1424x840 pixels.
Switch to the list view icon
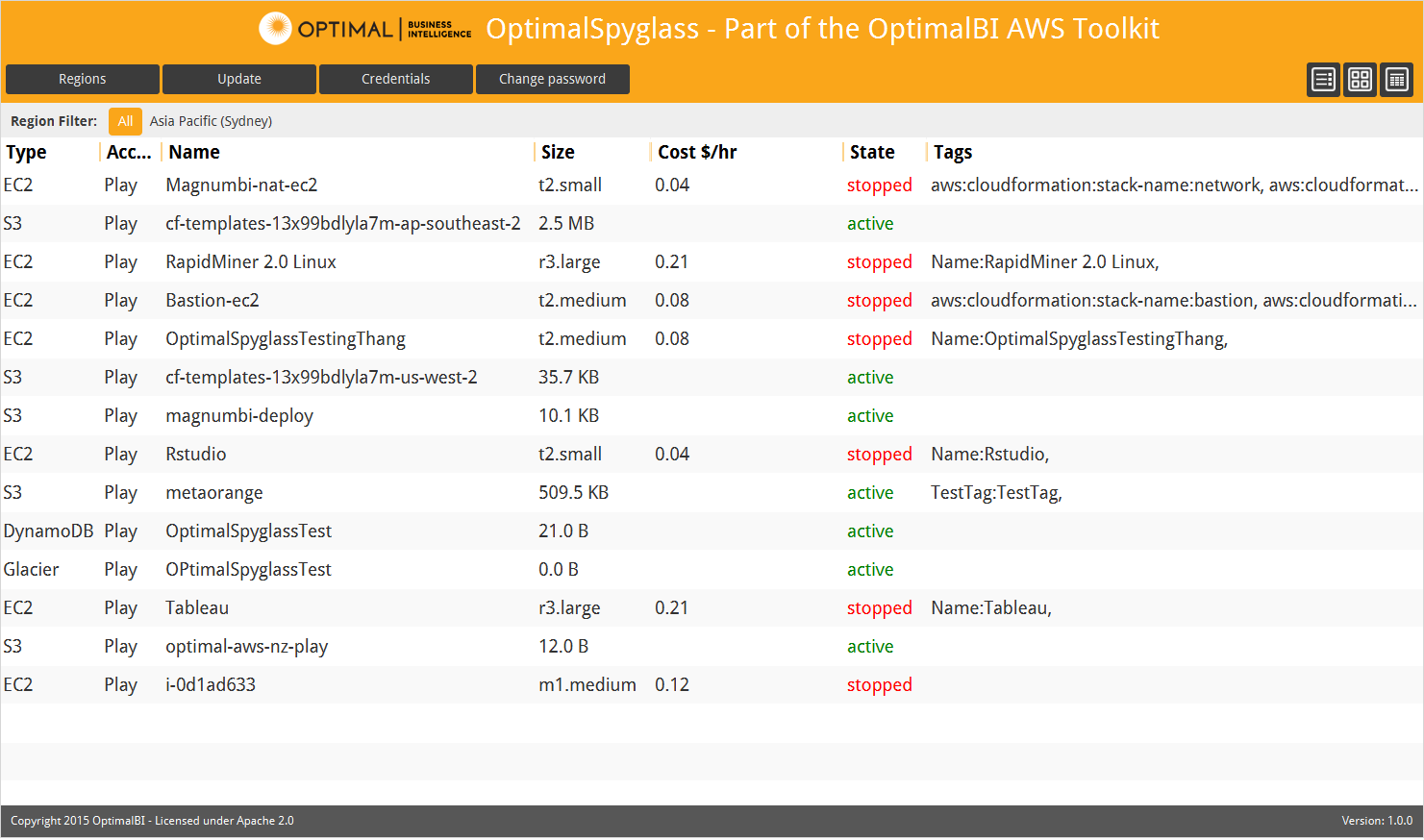point(1323,80)
